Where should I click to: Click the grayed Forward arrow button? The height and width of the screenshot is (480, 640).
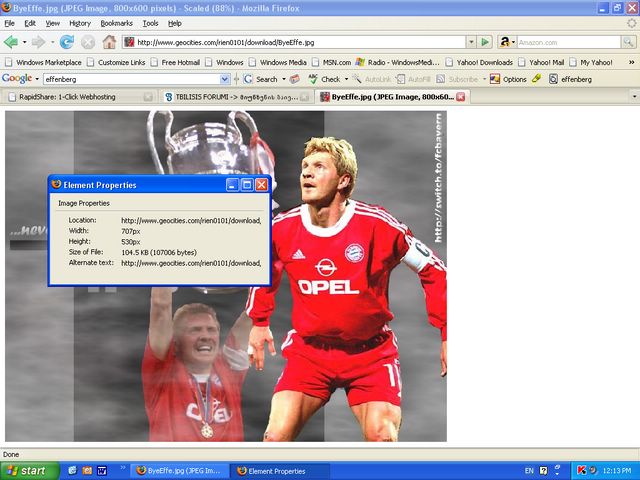(38, 42)
